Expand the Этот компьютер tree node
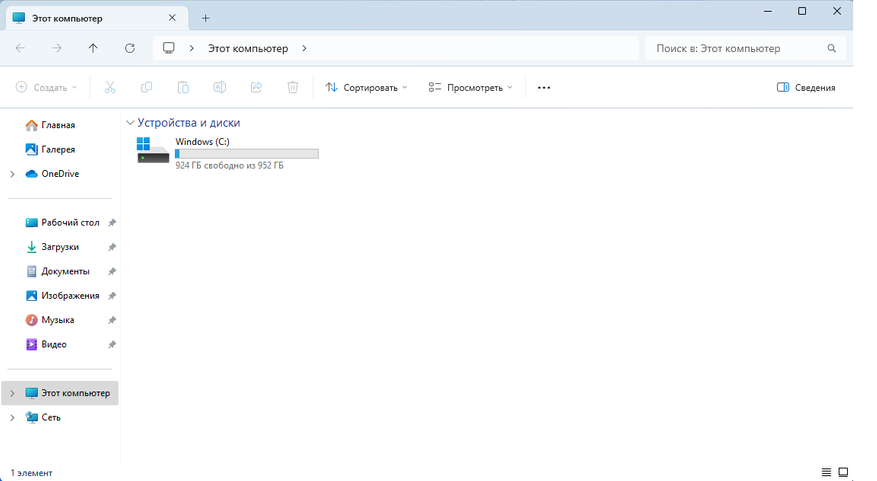 (12, 393)
